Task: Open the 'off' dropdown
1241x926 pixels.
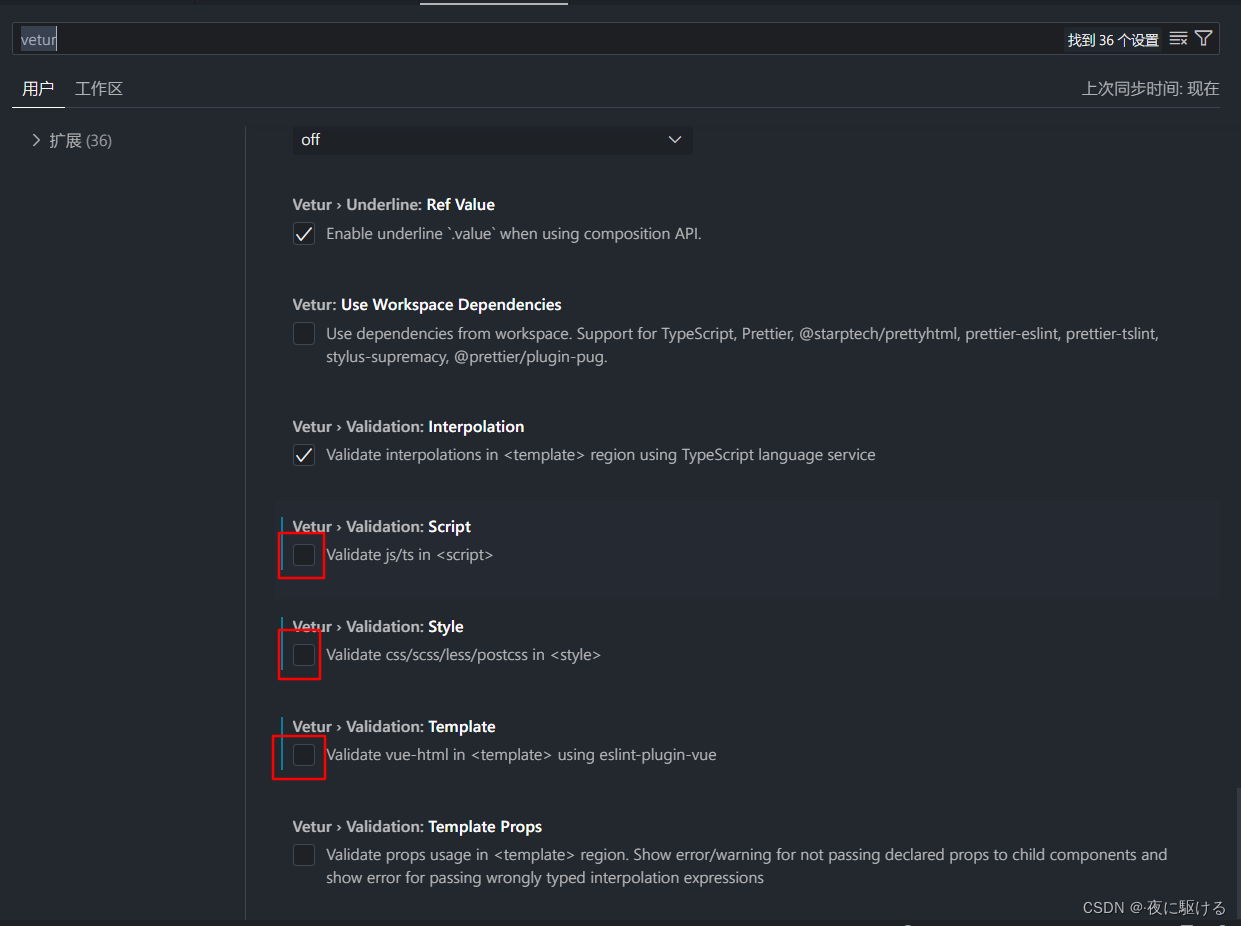Action: pyautogui.click(x=492, y=140)
